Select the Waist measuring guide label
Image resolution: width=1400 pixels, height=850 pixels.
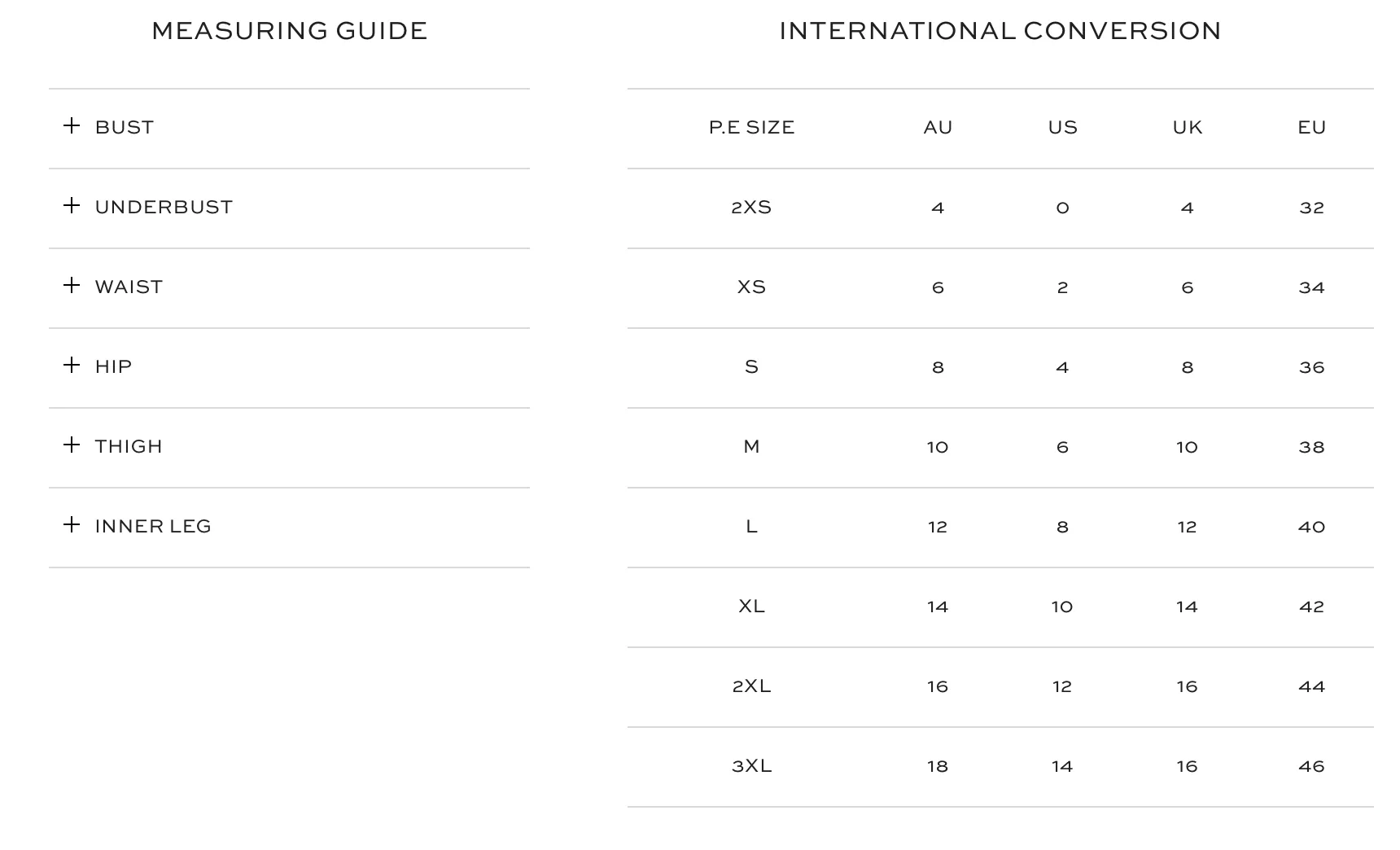(129, 287)
